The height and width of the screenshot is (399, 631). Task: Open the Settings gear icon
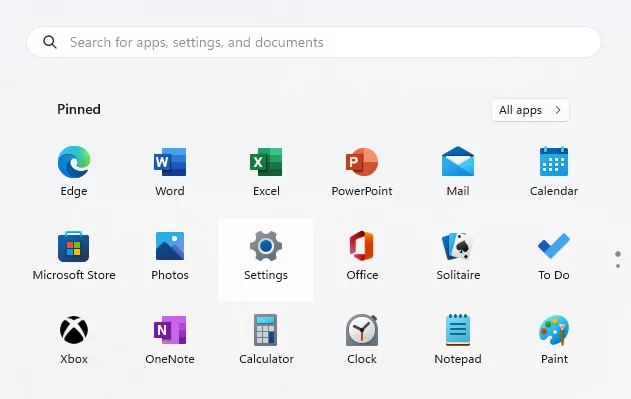pyautogui.click(x=266, y=246)
